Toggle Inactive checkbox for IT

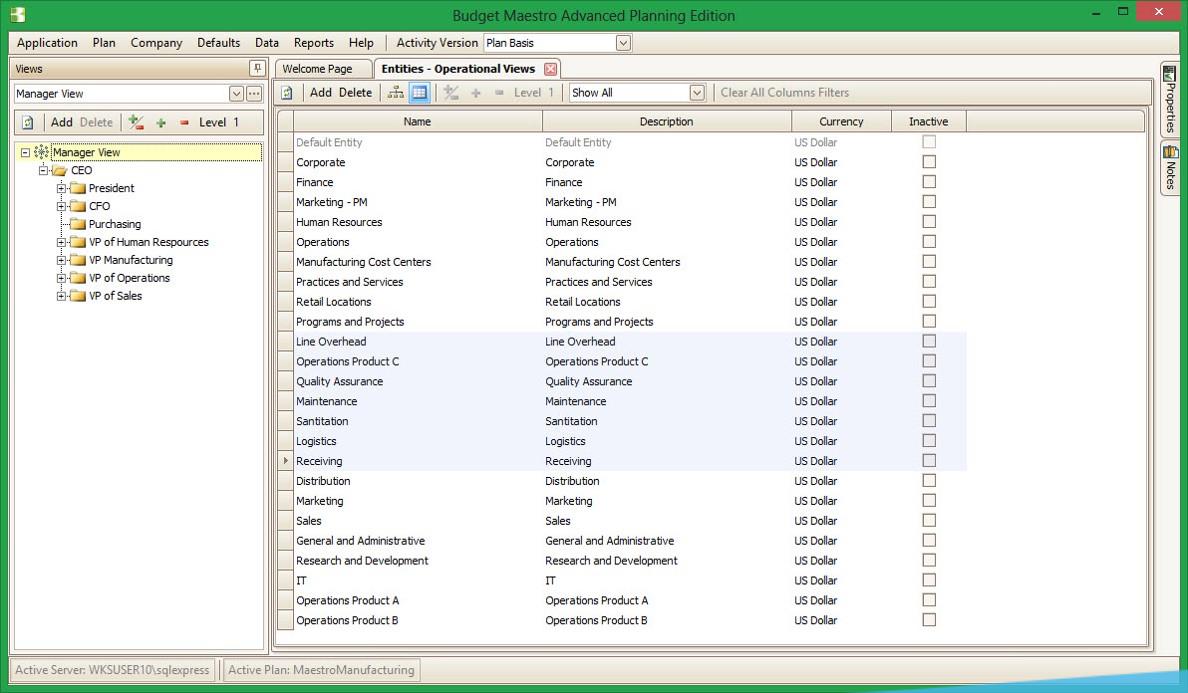click(x=929, y=580)
